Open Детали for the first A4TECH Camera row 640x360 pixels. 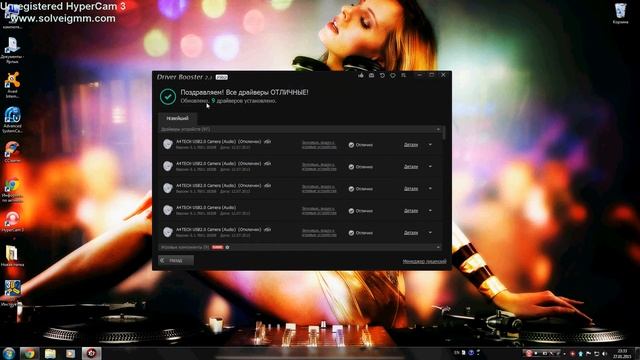pyautogui.click(x=411, y=144)
